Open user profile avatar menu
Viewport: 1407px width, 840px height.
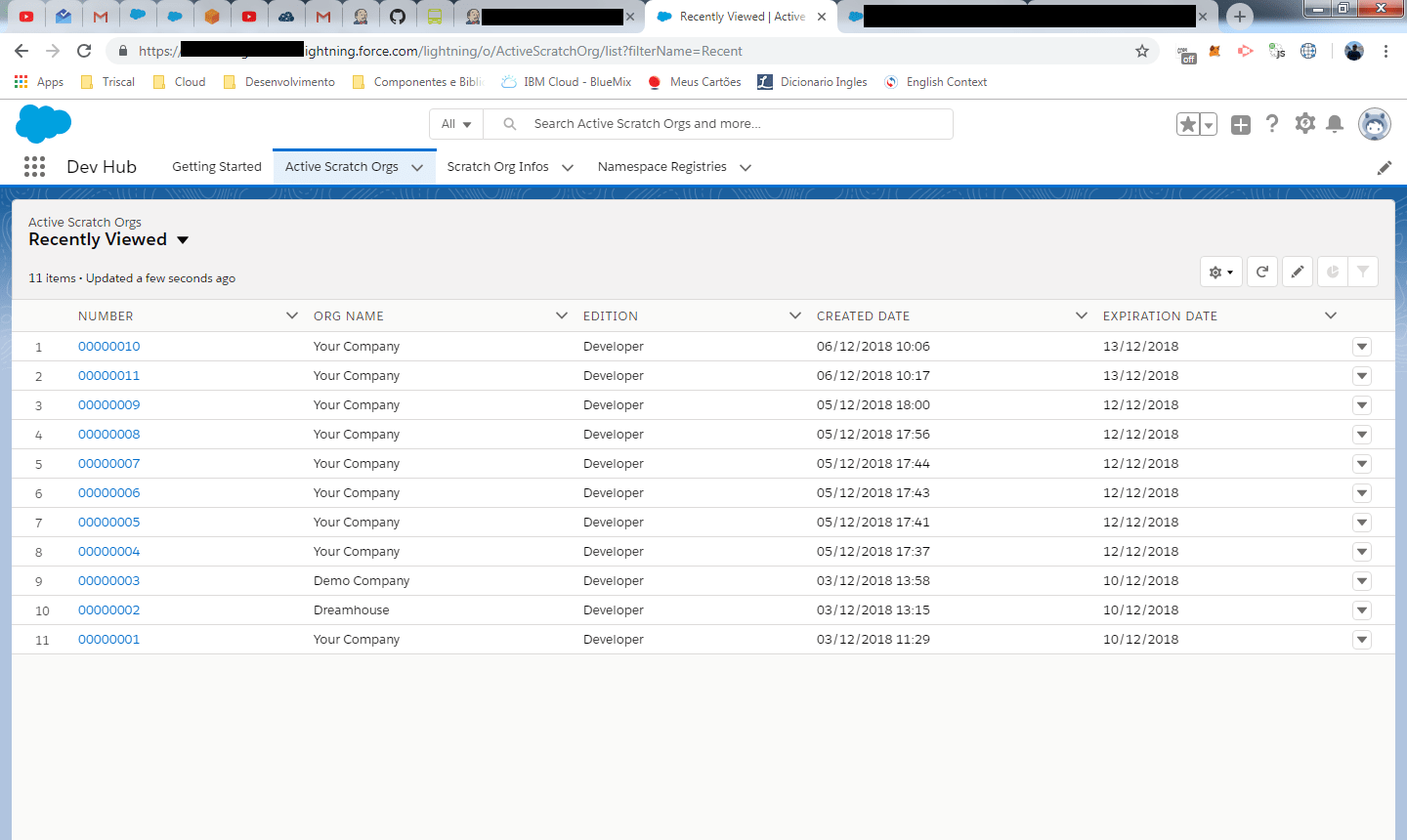pos(1375,124)
